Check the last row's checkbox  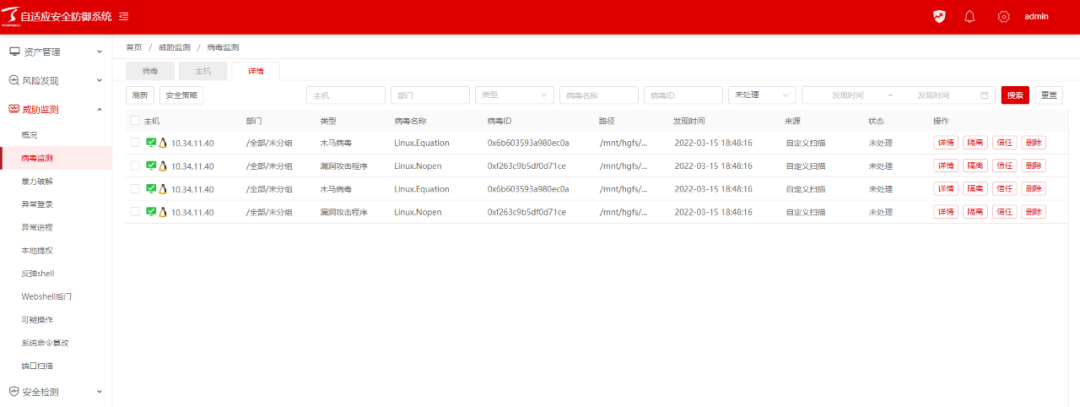coord(135,212)
